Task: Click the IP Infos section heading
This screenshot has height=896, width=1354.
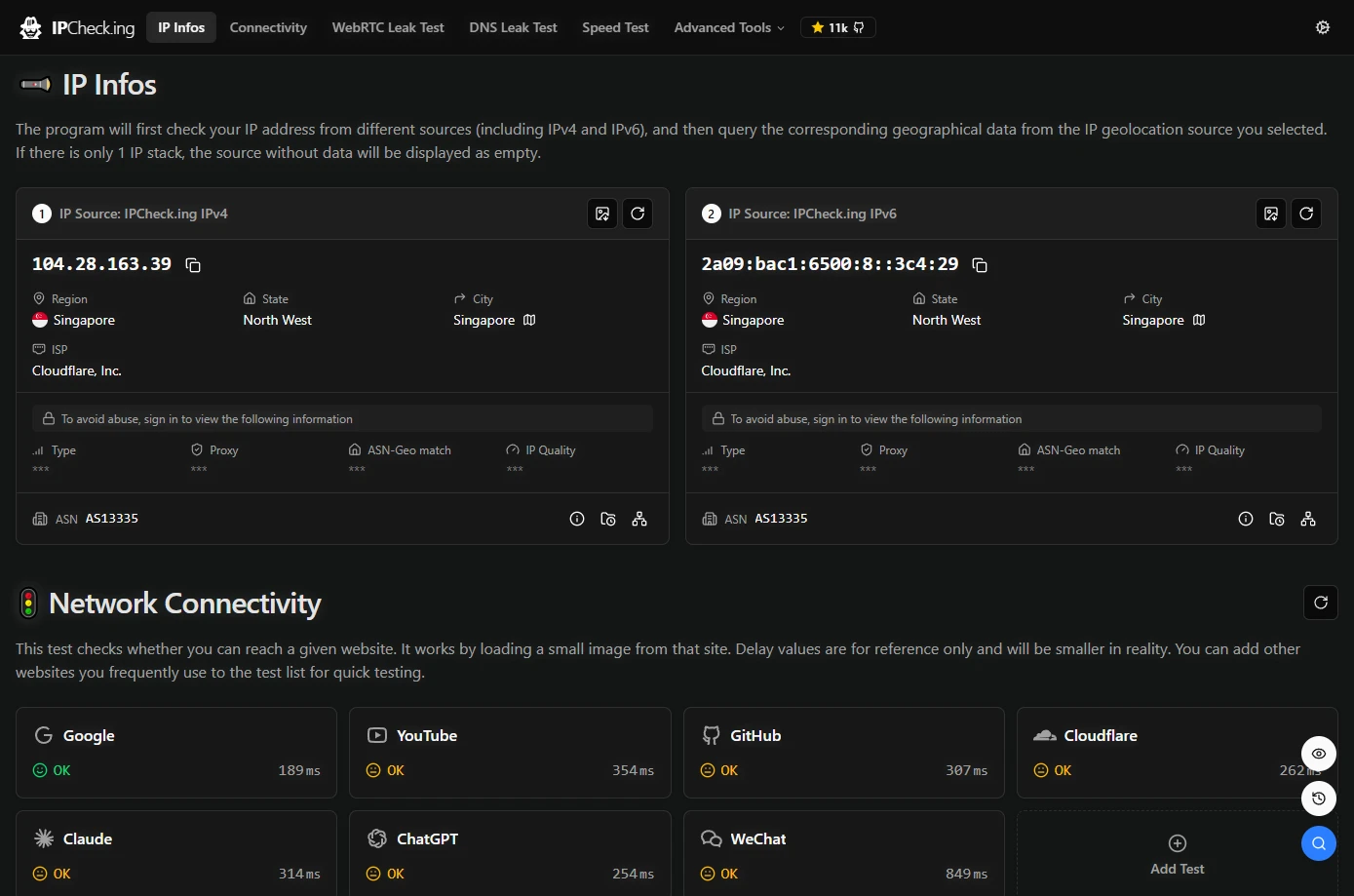Action: tap(109, 85)
